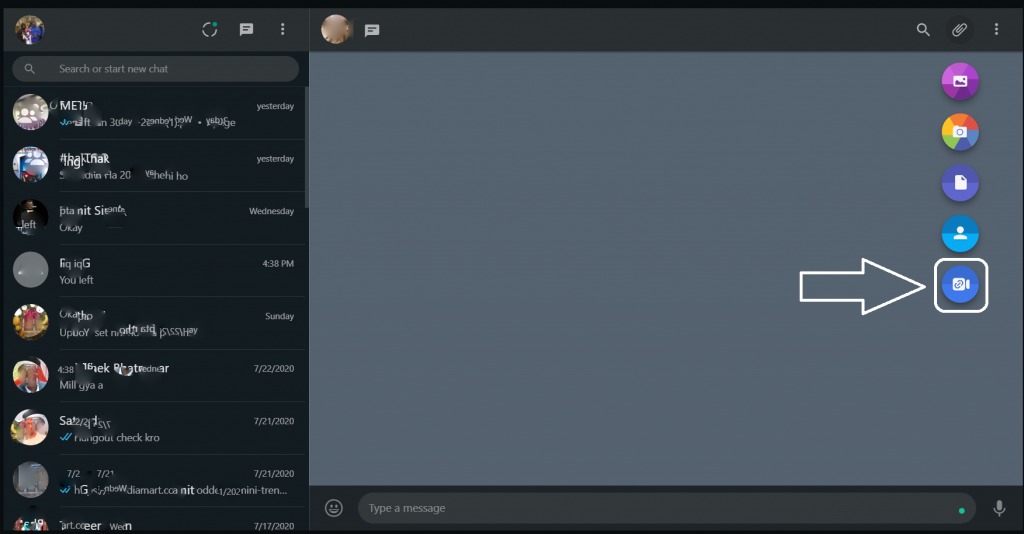Click the avatar of the Wednesday 'Okay' chat
The image size is (1024, 534).
coord(31,217)
